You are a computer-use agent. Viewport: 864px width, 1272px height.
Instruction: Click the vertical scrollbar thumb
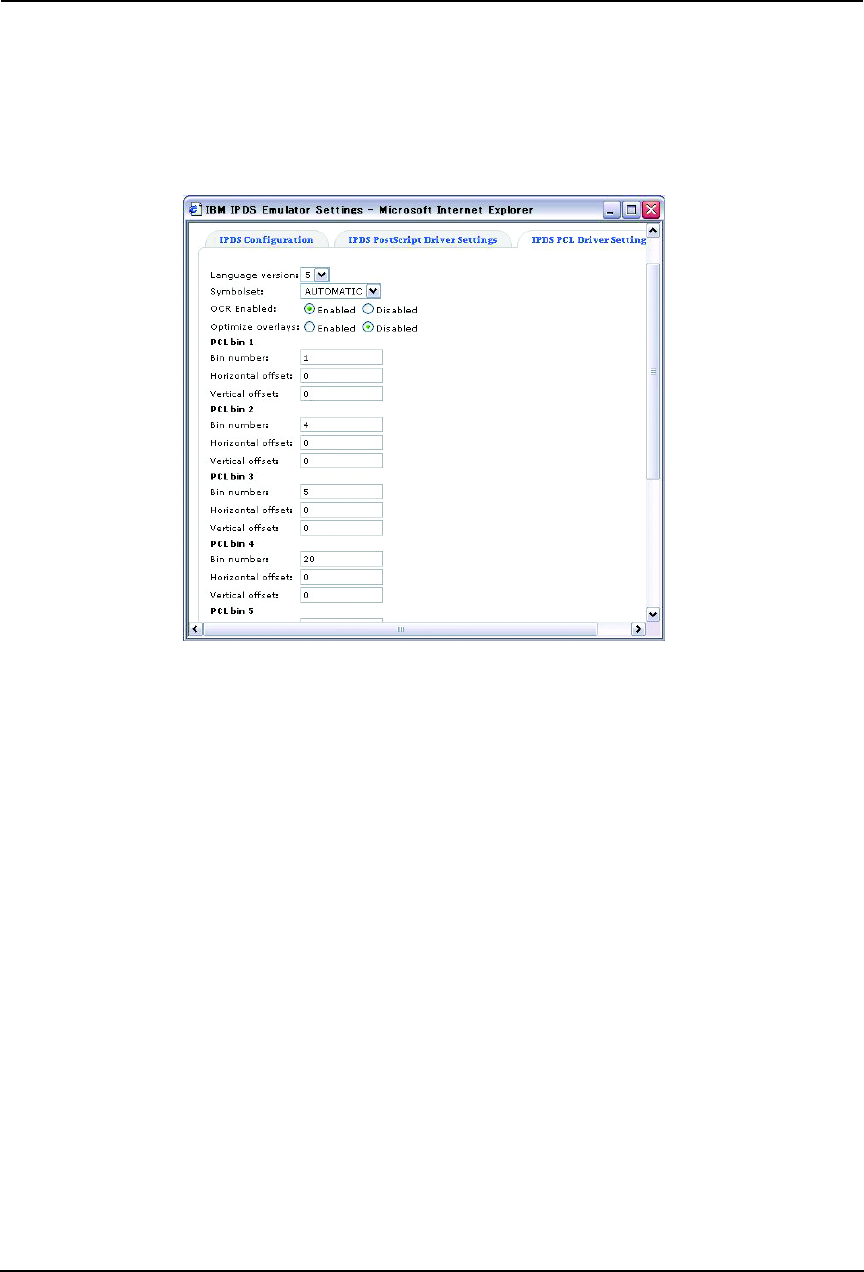653,371
